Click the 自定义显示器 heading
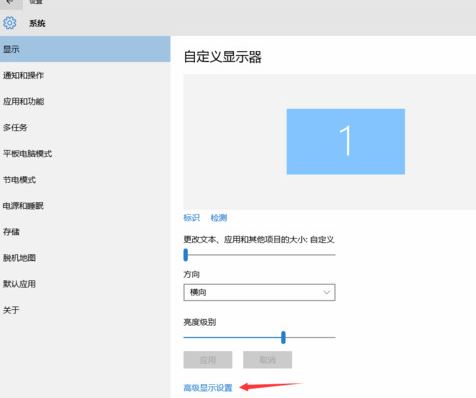Screen dimensions: 476x398 (x=223, y=57)
